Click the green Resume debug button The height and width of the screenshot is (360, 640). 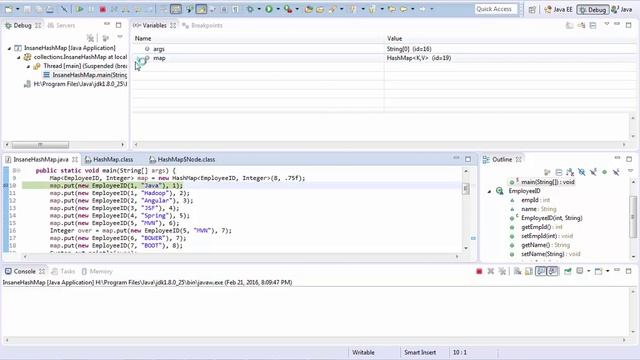click(x=80, y=9)
